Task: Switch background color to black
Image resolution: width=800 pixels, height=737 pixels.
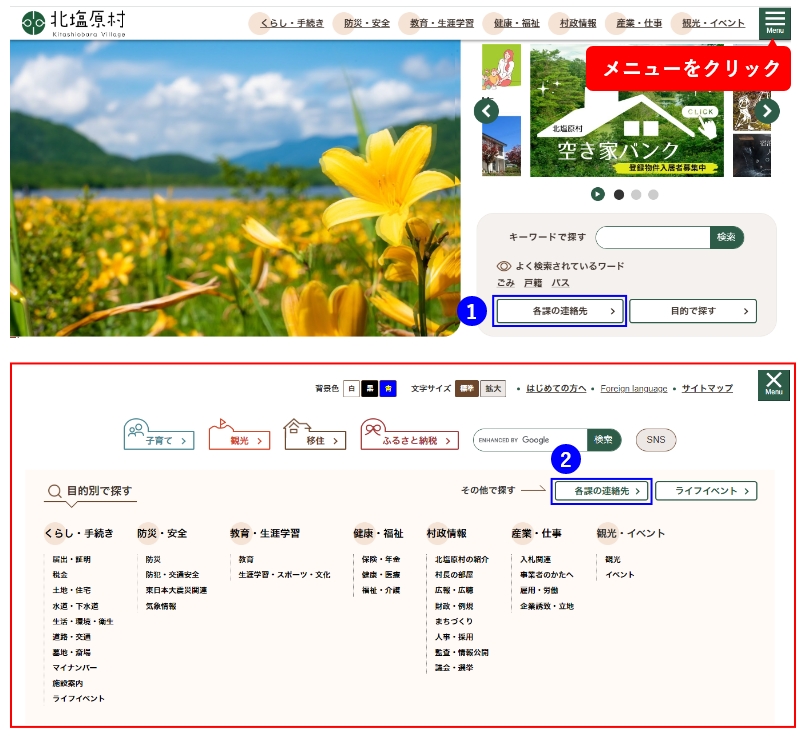Action: point(369,388)
